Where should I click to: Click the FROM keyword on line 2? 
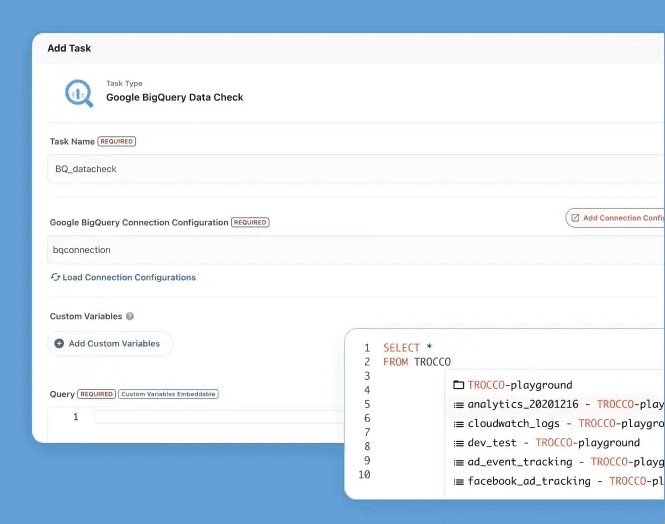click(x=395, y=362)
